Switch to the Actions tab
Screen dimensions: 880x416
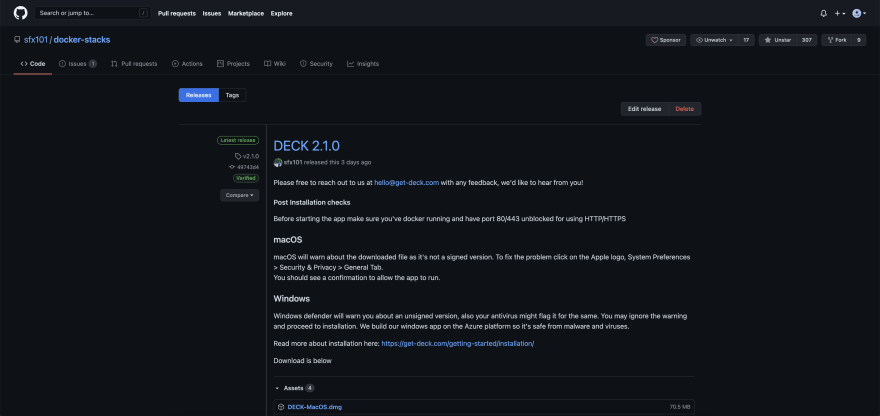(187, 64)
